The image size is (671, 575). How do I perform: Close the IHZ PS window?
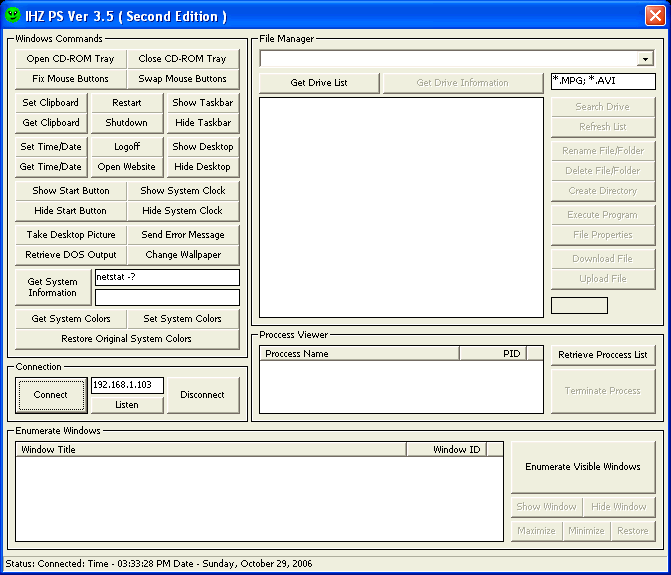(x=653, y=16)
